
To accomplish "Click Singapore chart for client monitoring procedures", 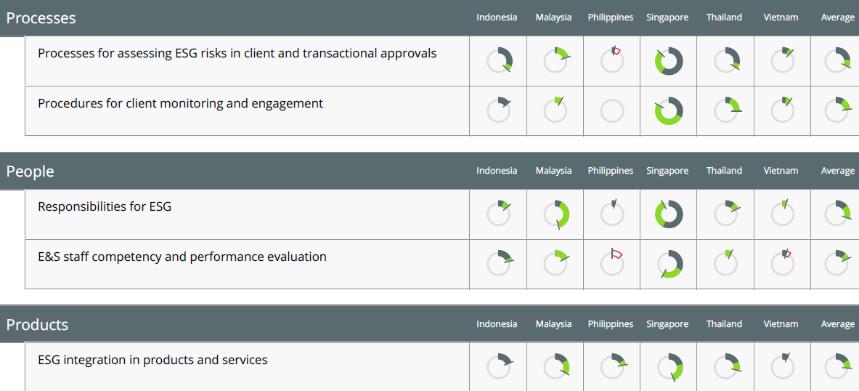I will coord(668,111).
